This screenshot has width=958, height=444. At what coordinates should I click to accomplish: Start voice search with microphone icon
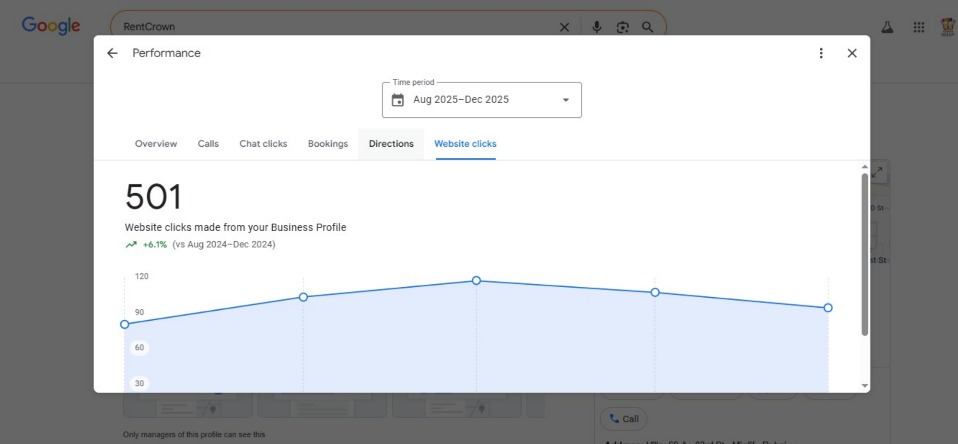pyautogui.click(x=597, y=27)
